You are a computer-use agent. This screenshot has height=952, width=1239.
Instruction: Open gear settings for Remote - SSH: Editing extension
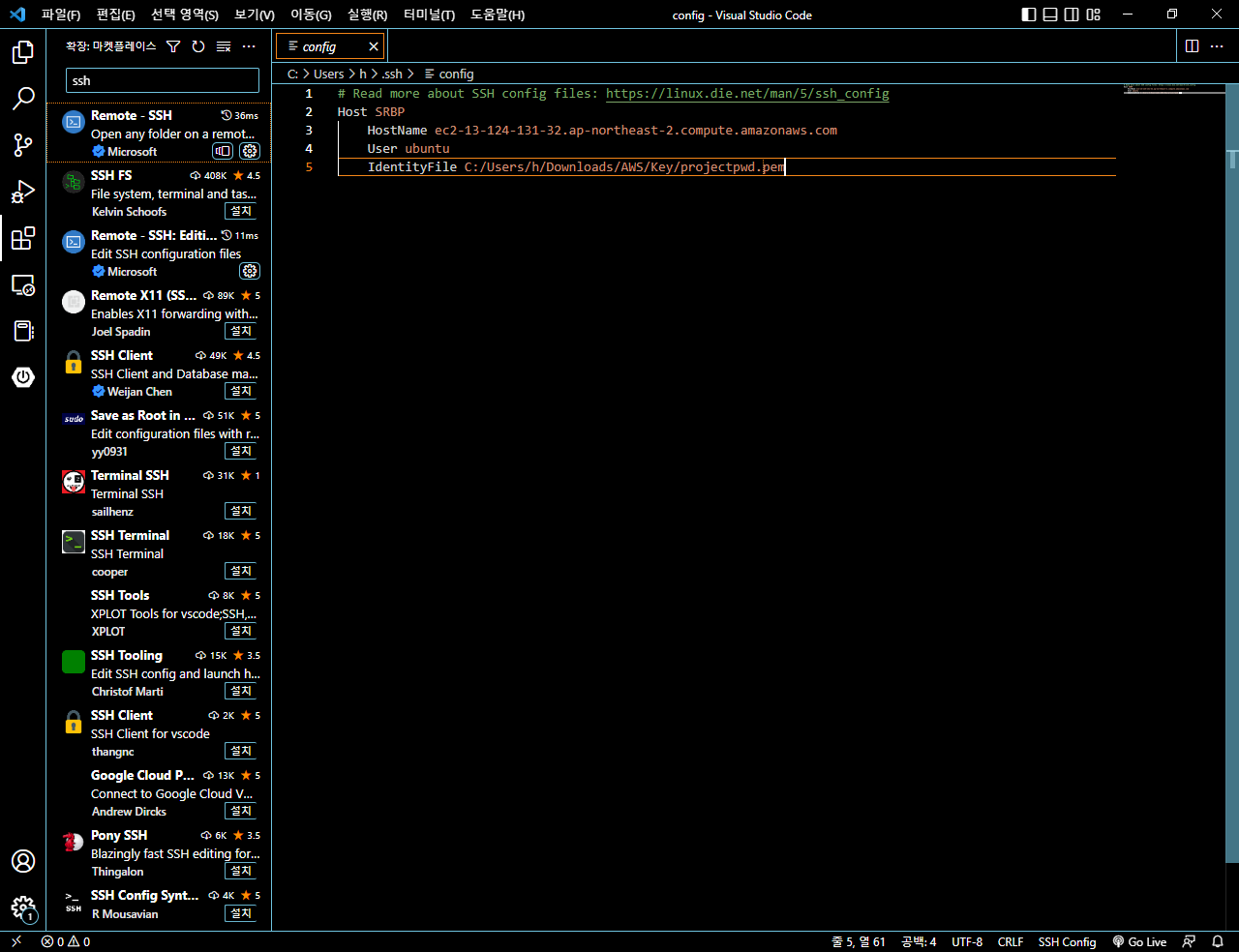click(x=250, y=271)
